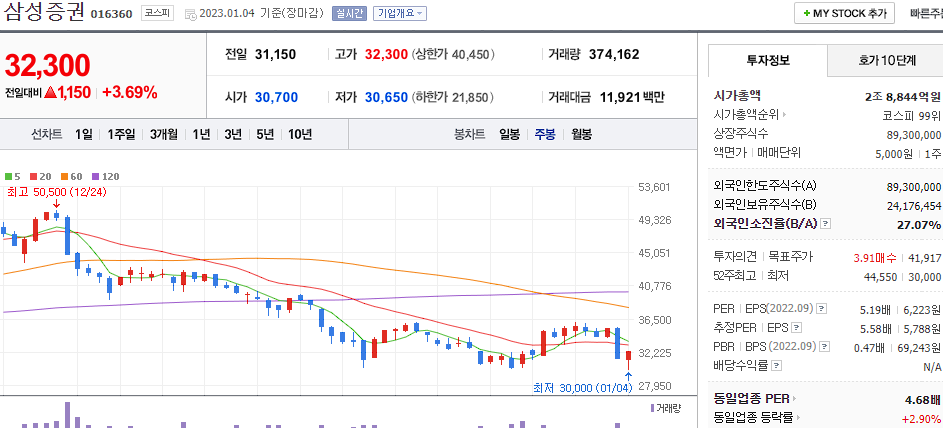Image resolution: width=943 pixels, height=428 pixels.
Task: Select the 5년 line chart period
Action: (265, 135)
